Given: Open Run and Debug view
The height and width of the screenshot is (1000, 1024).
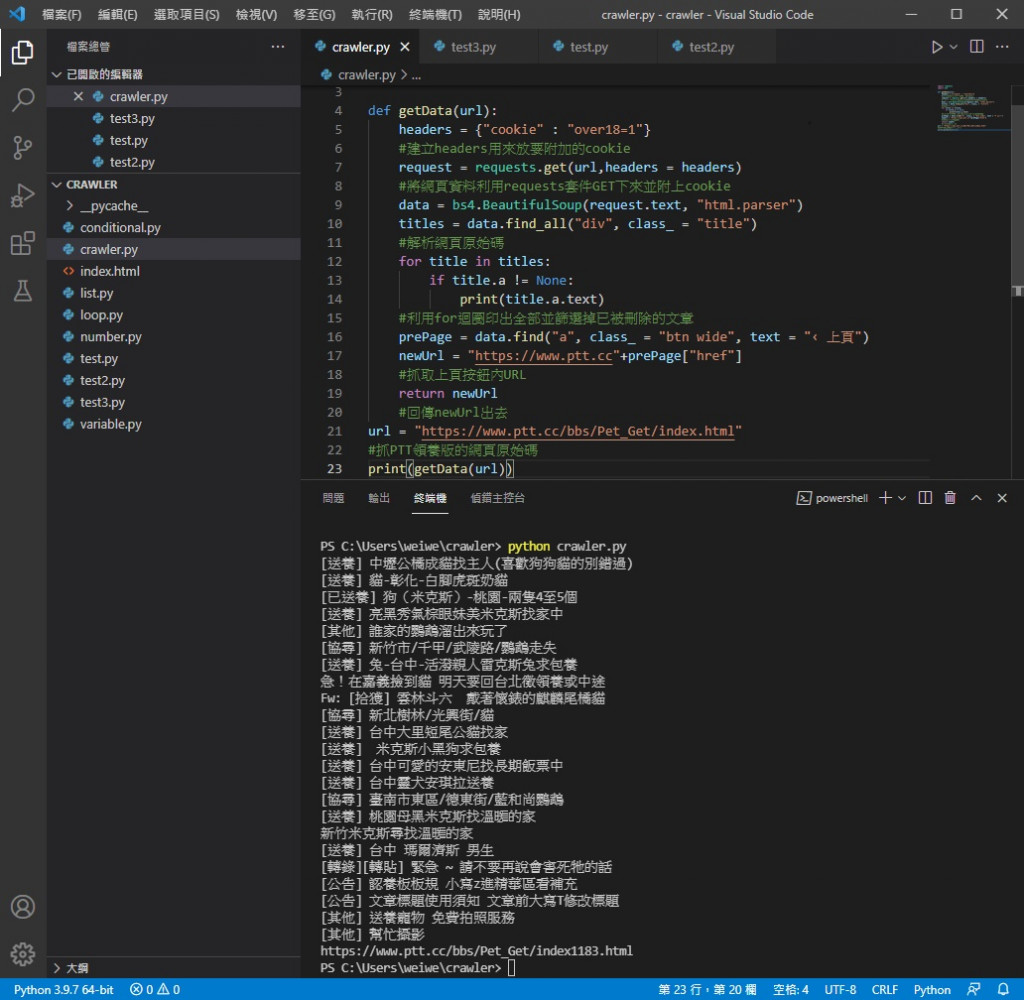Looking at the screenshot, I should point(22,196).
